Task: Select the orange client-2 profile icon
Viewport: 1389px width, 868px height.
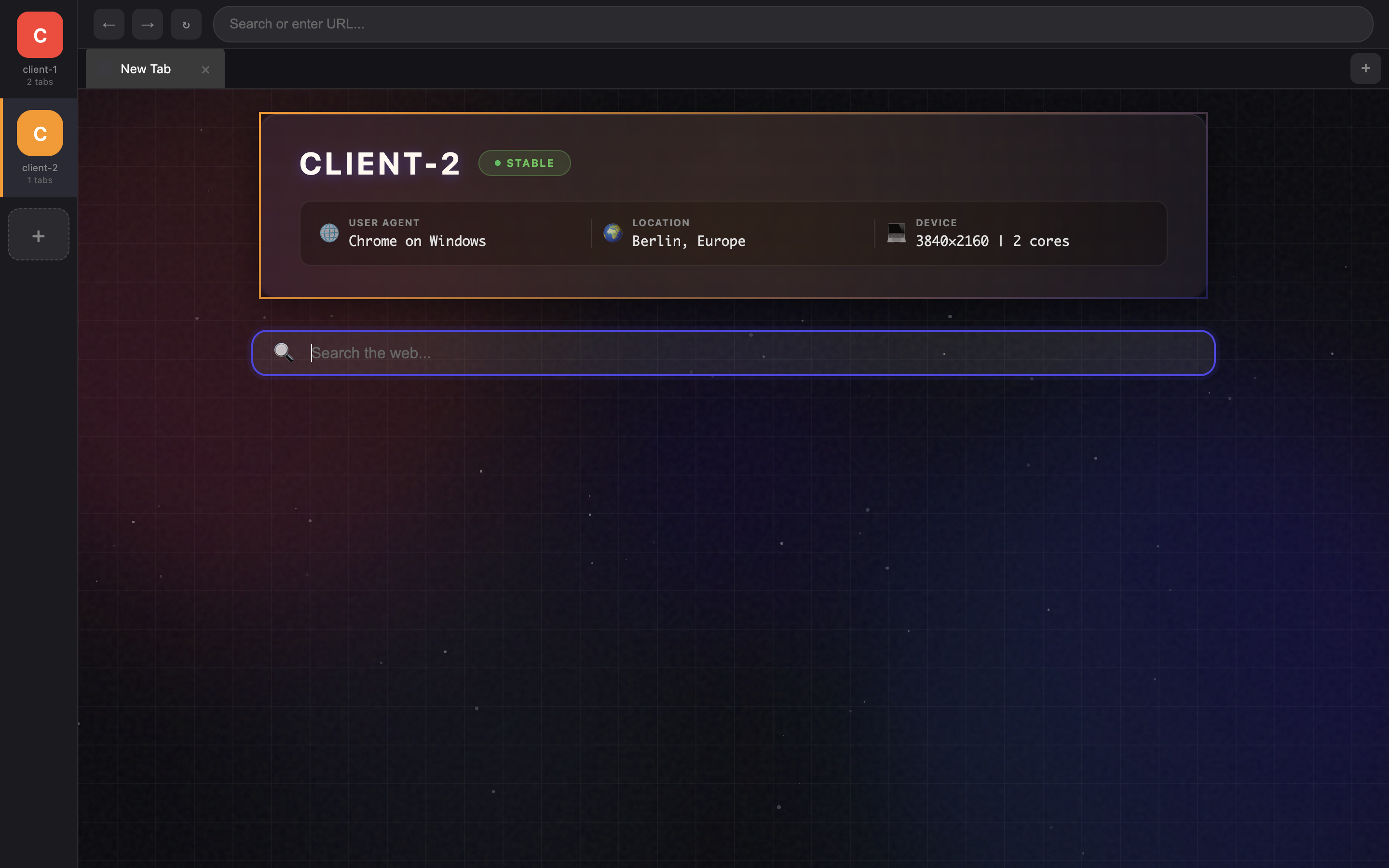Action: click(x=40, y=133)
